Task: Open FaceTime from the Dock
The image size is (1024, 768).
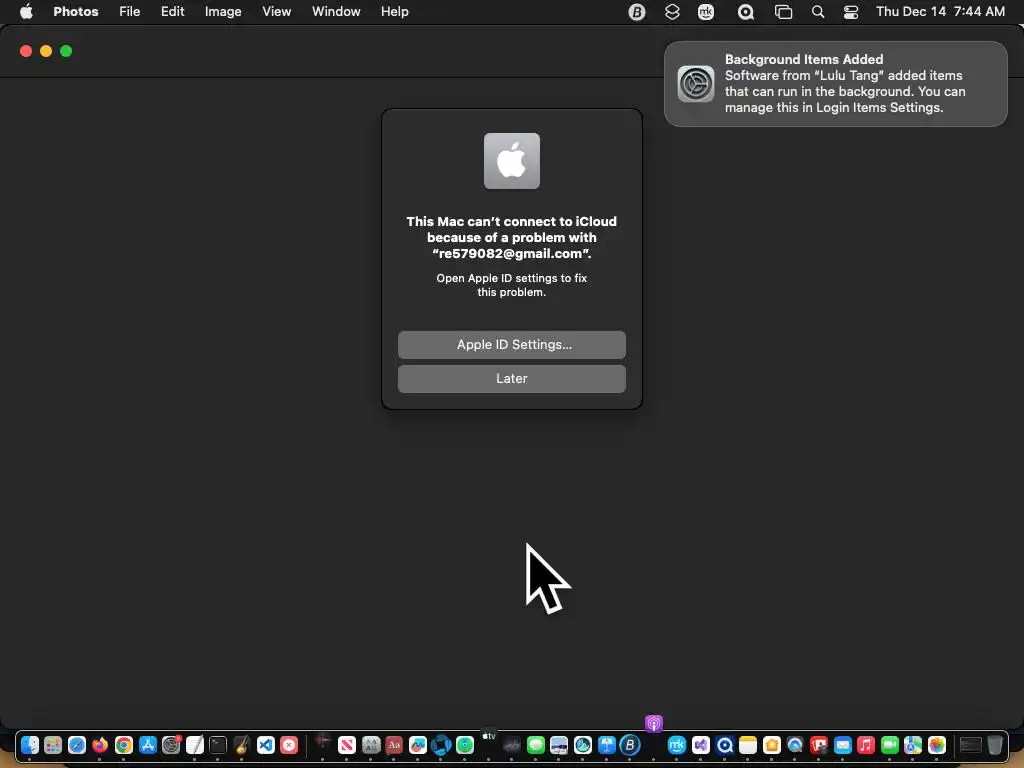Action: point(889,745)
